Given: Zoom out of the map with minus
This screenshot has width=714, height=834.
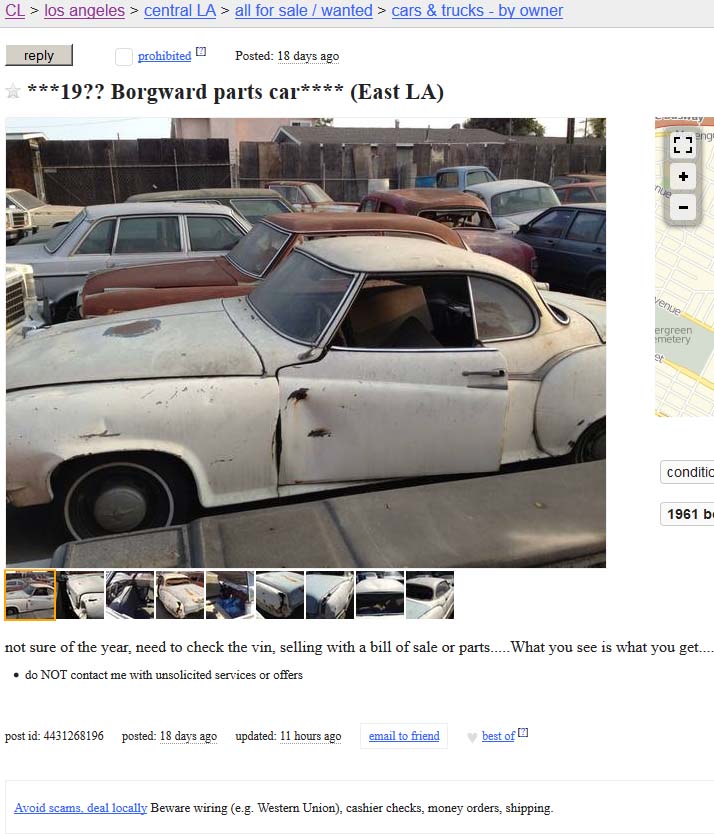Looking at the screenshot, I should pyautogui.click(x=683, y=207).
